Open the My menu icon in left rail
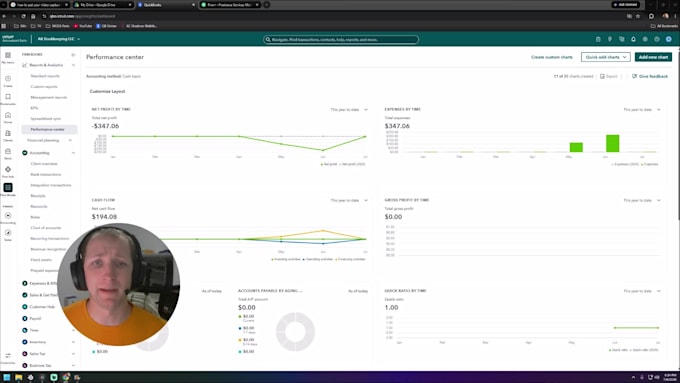Viewport: 680px width, 383px height. point(8,56)
